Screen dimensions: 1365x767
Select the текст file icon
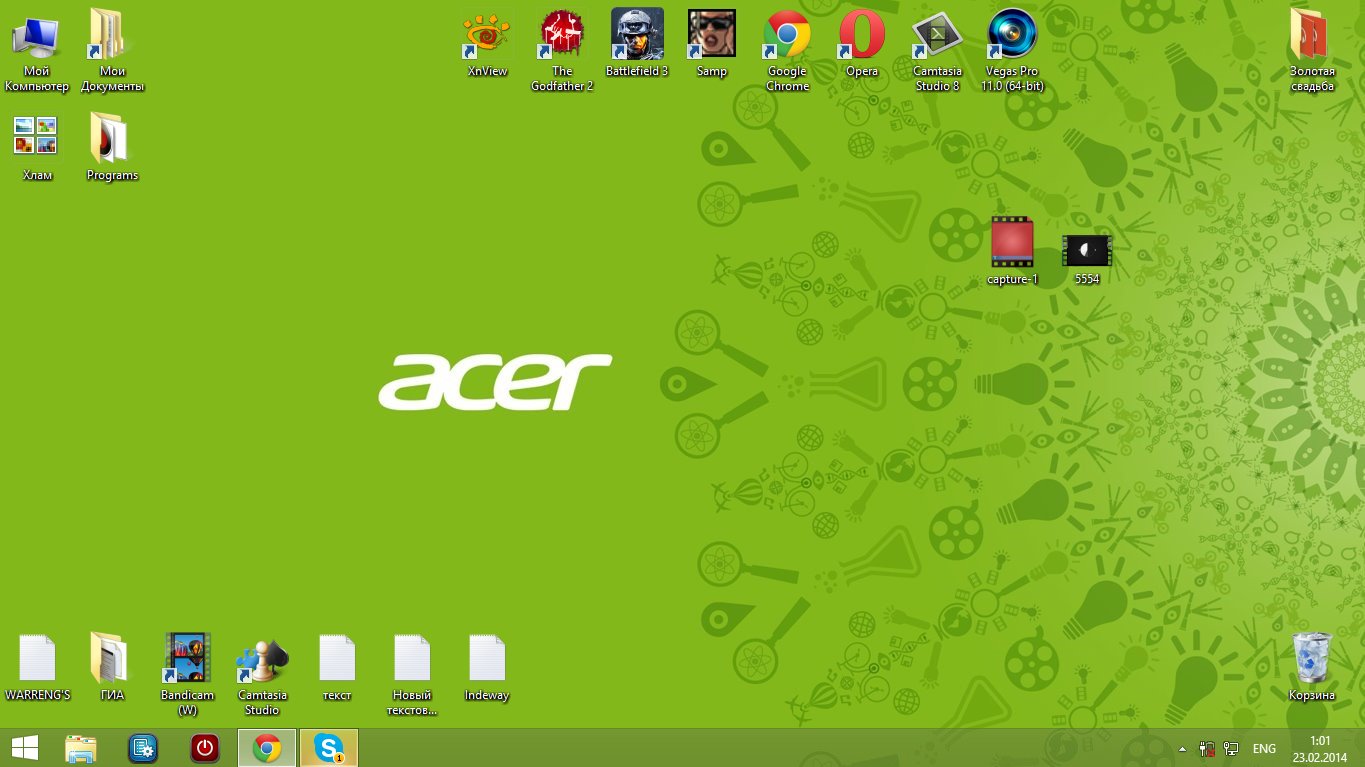(337, 667)
